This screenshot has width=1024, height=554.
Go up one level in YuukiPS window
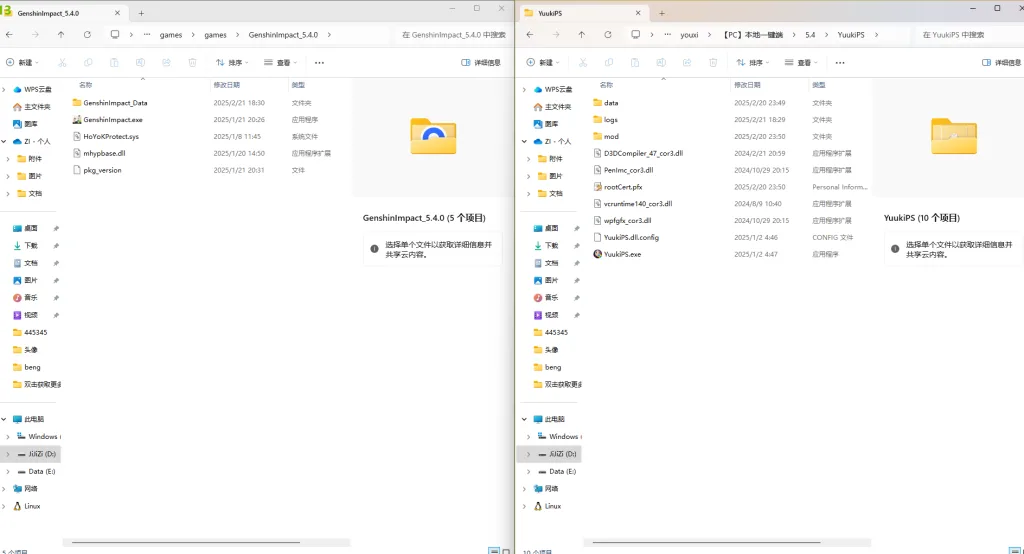click(x=581, y=35)
